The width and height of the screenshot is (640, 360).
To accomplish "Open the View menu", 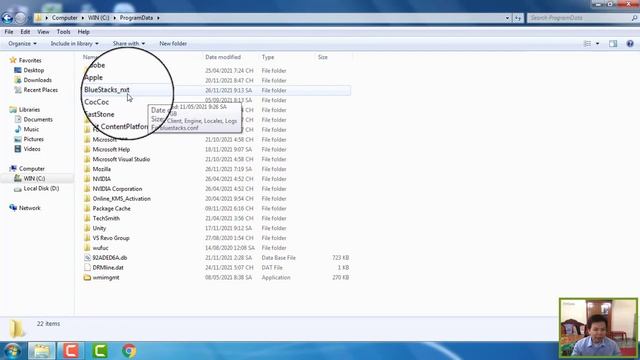I will [x=43, y=32].
